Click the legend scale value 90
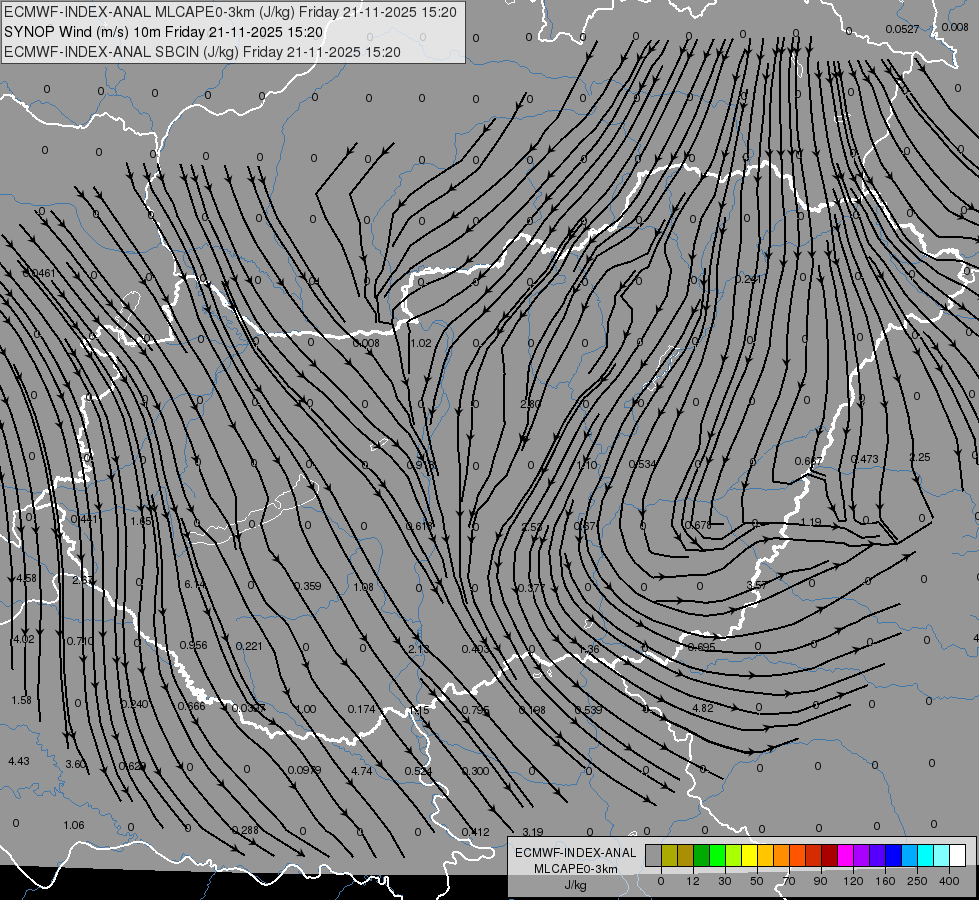Screen dimensions: 979x900 tap(820, 881)
